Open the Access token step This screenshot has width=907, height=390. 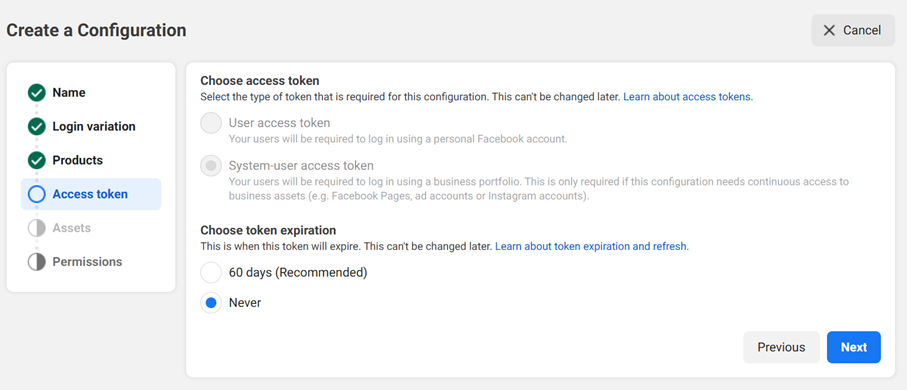(91, 194)
